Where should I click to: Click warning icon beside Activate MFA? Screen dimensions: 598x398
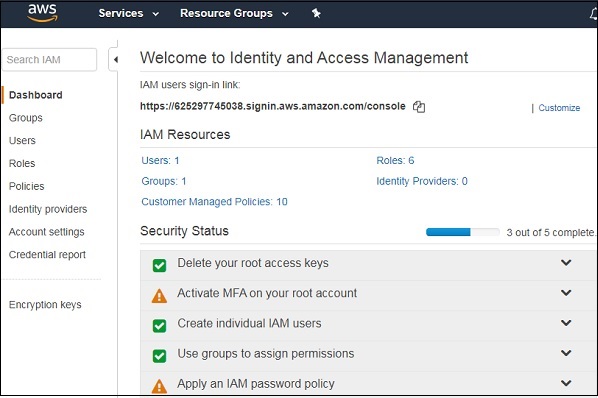click(159, 296)
